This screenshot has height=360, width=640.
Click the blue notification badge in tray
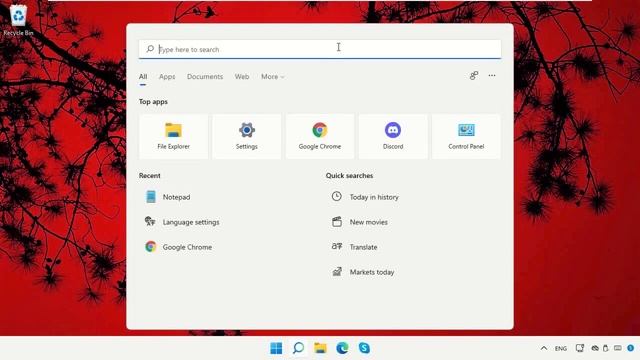pyautogui.click(x=631, y=348)
